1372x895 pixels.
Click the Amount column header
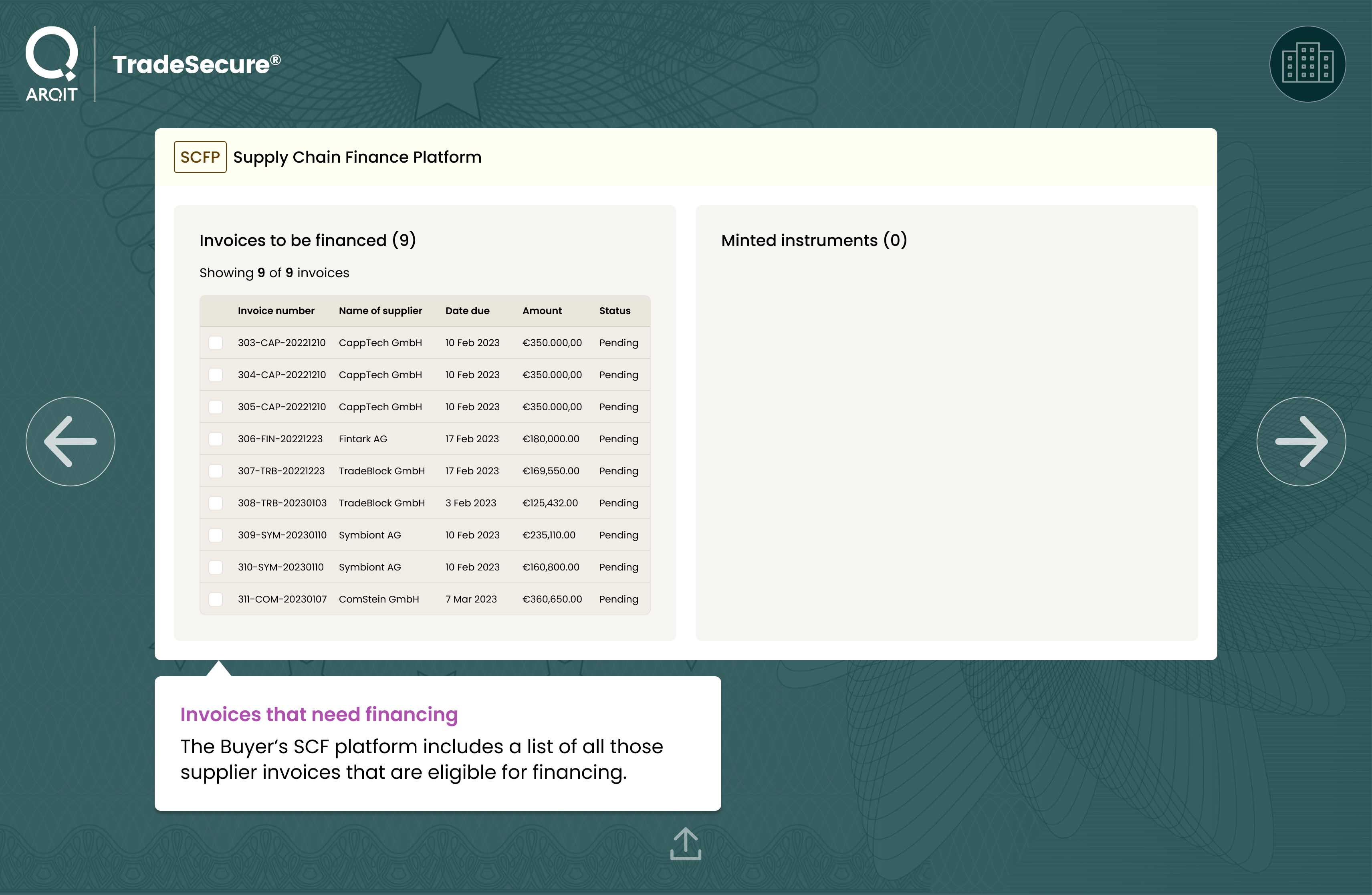[x=542, y=310]
